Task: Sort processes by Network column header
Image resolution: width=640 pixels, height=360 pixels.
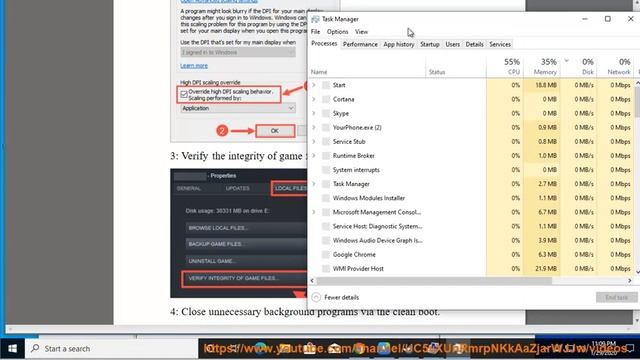Action: (615, 66)
